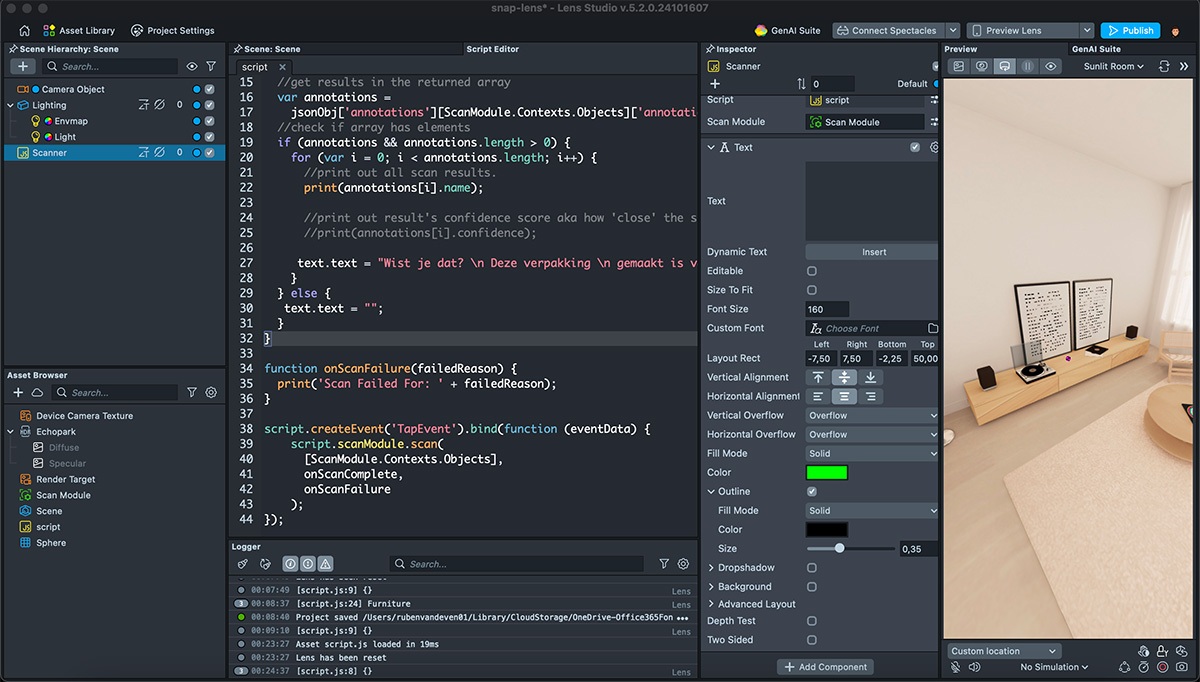Toggle Scene Hierarchy visibility eye filter
Image resolution: width=1200 pixels, height=682 pixels.
[x=191, y=66]
